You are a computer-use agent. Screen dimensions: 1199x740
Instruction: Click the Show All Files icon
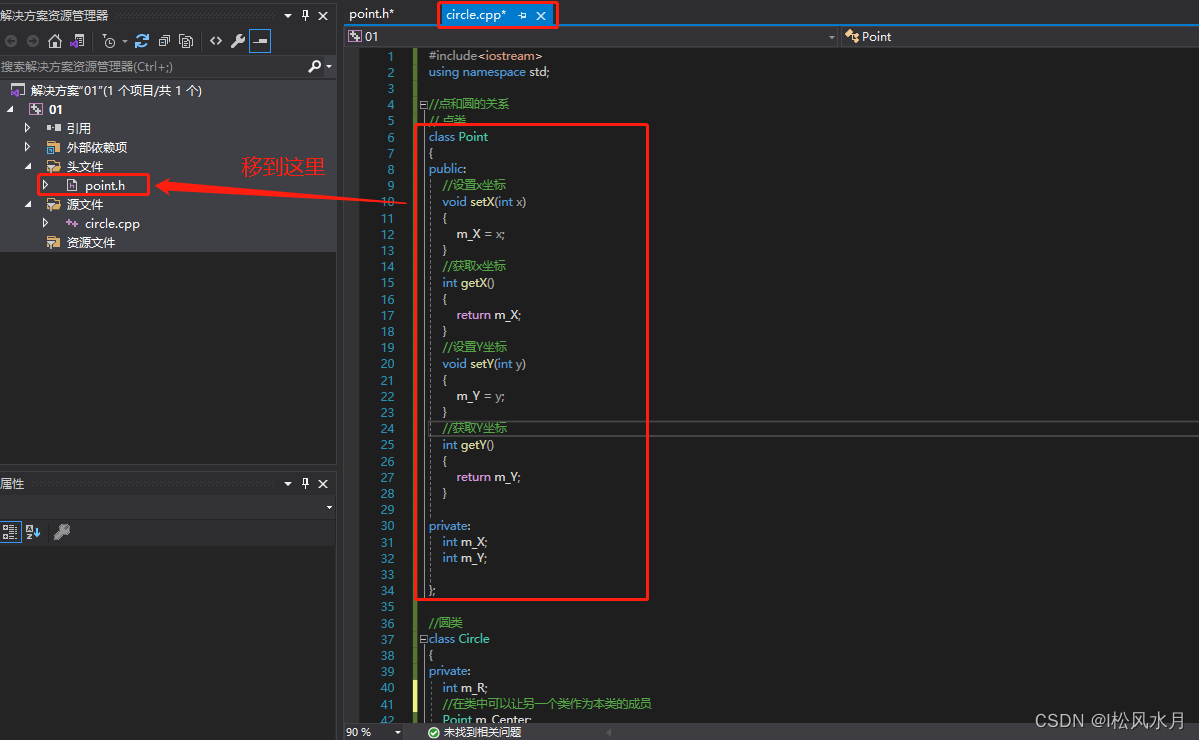coord(186,41)
